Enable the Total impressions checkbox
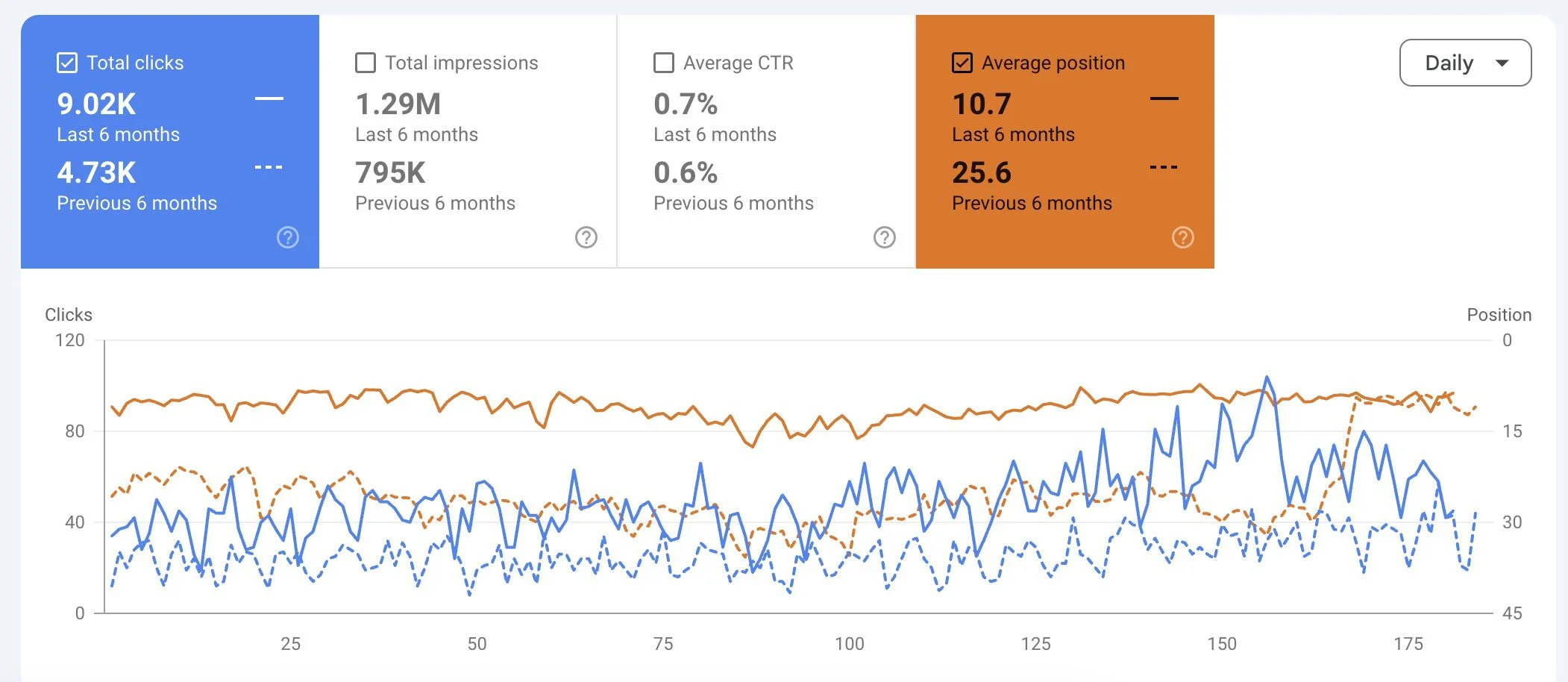Screen dimensions: 1568x682 pyautogui.click(x=366, y=63)
